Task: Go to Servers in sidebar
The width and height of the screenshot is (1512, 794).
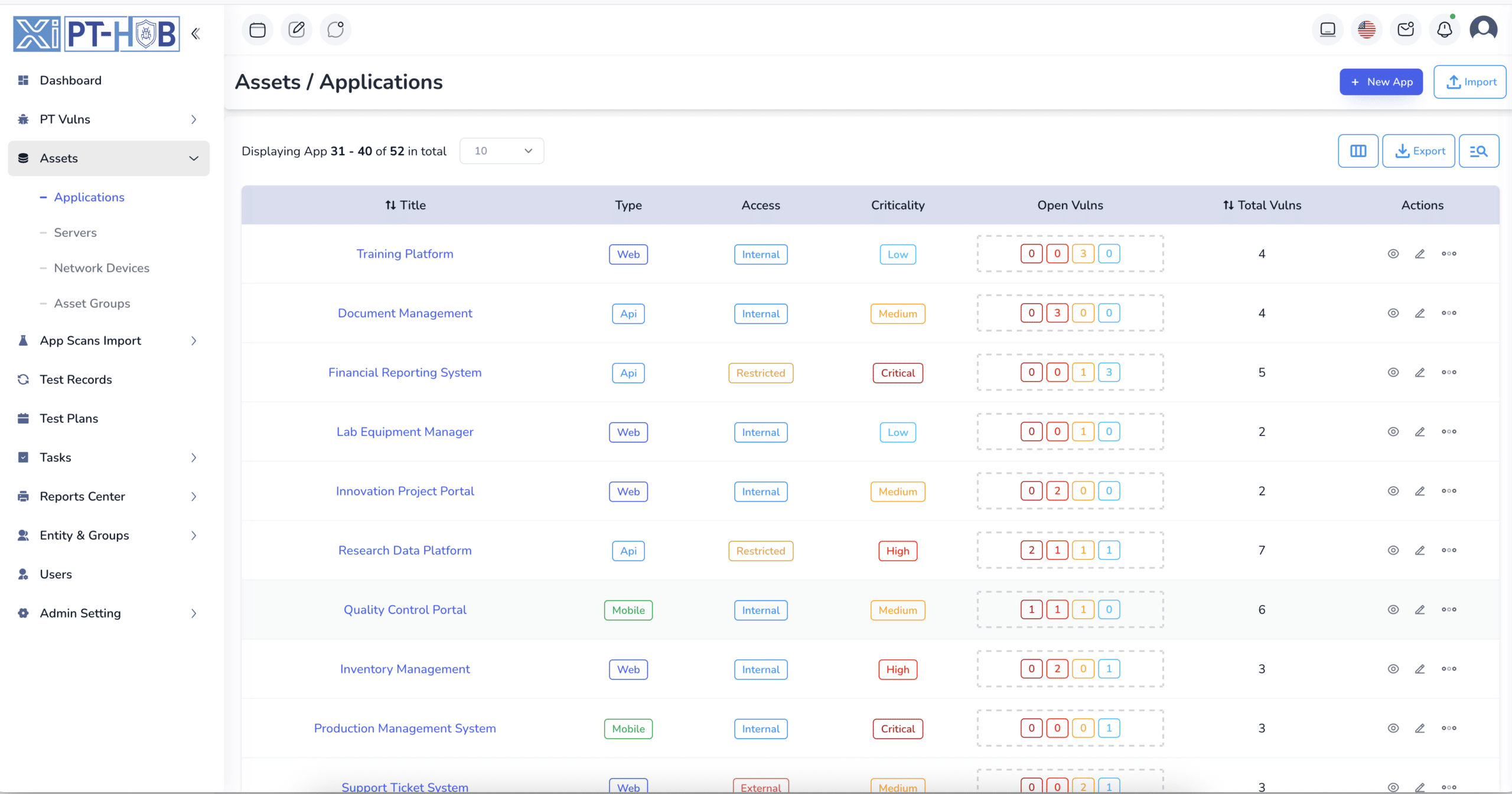Action: (76, 233)
